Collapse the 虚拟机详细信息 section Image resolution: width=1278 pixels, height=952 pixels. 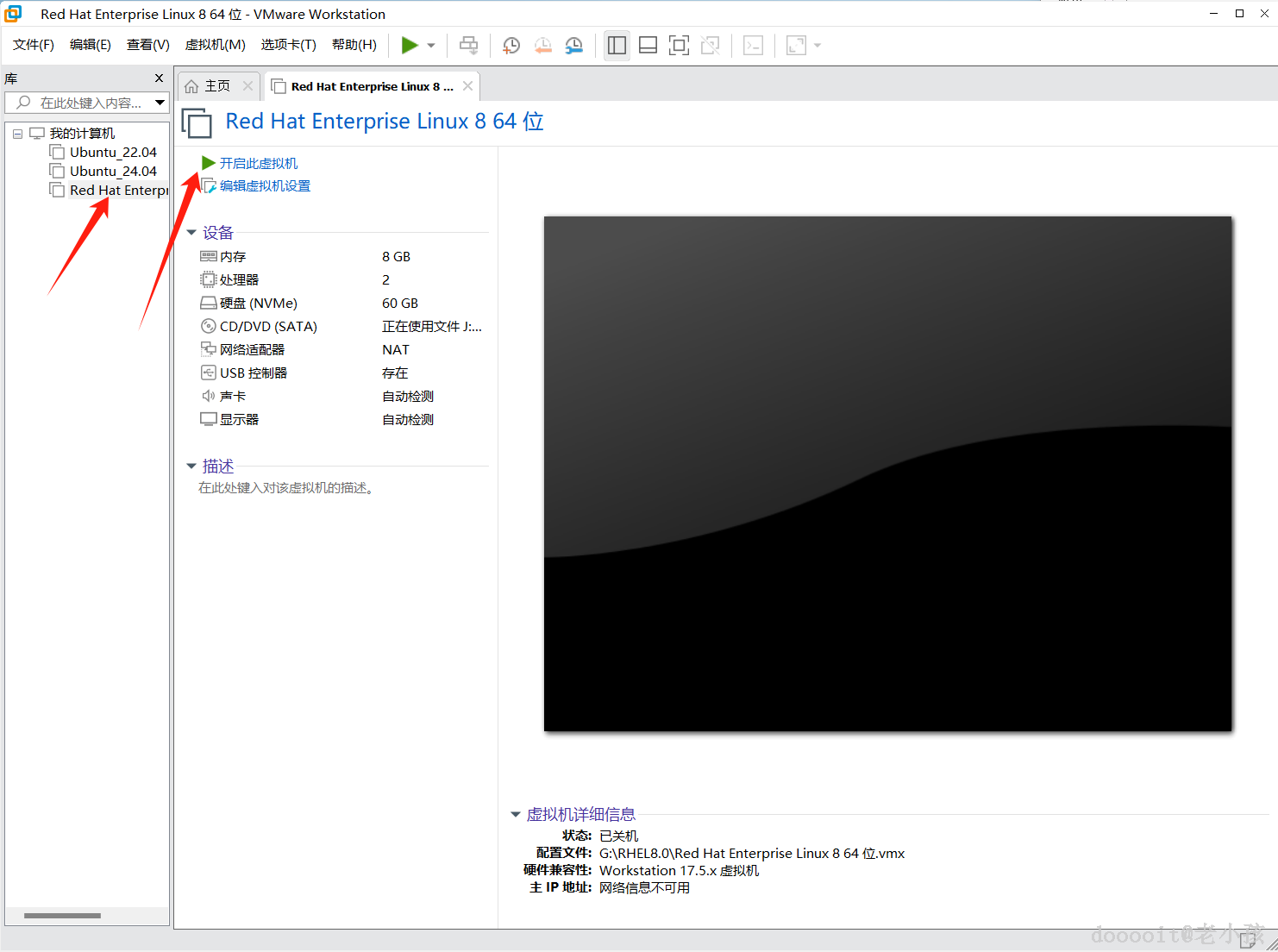516,814
